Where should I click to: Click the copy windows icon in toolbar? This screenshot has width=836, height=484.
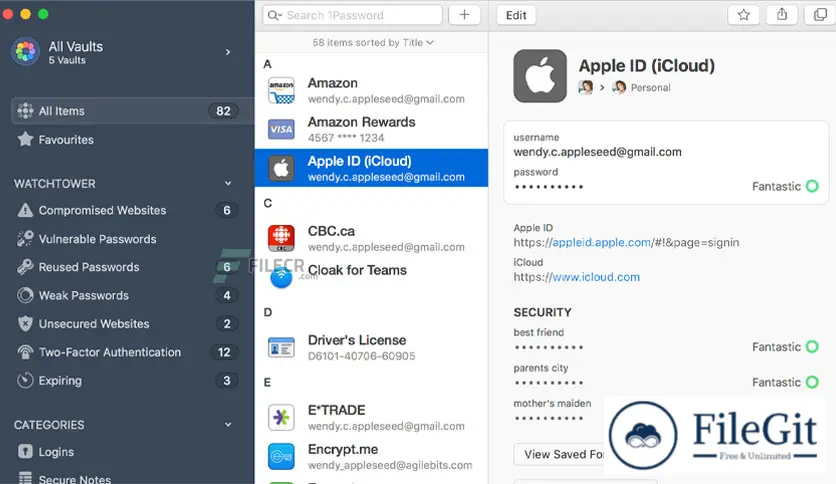820,14
